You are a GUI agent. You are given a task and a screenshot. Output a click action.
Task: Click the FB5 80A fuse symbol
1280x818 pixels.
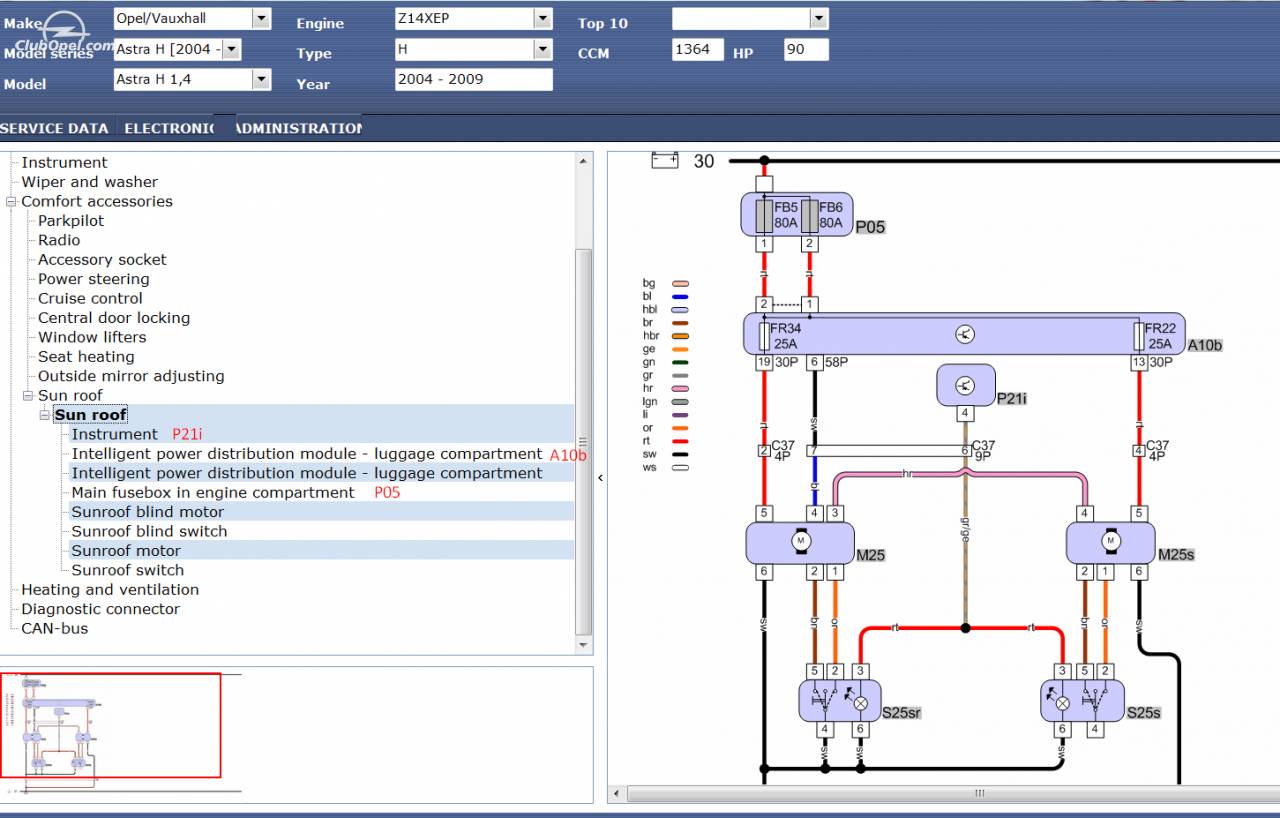coord(764,215)
